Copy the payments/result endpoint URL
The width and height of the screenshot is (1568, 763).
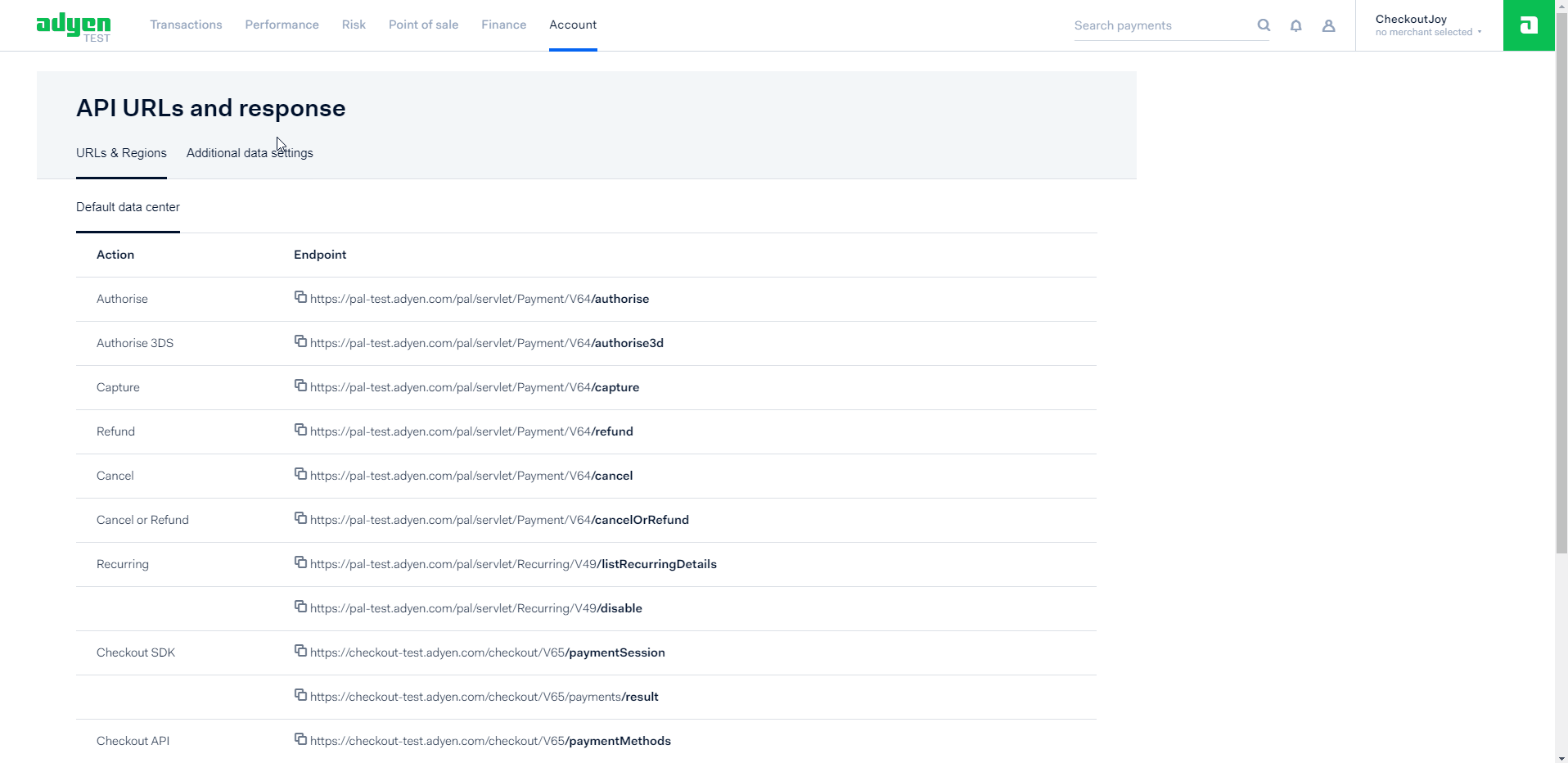[x=300, y=695]
